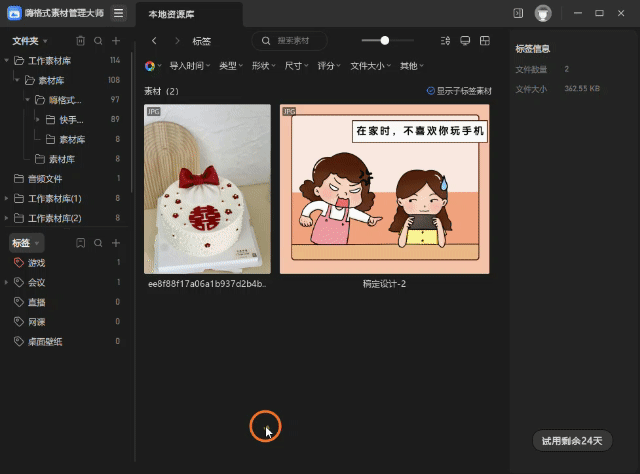Expand the 工作素材库(1) folder
The height and width of the screenshot is (474, 640).
[x=6, y=198]
